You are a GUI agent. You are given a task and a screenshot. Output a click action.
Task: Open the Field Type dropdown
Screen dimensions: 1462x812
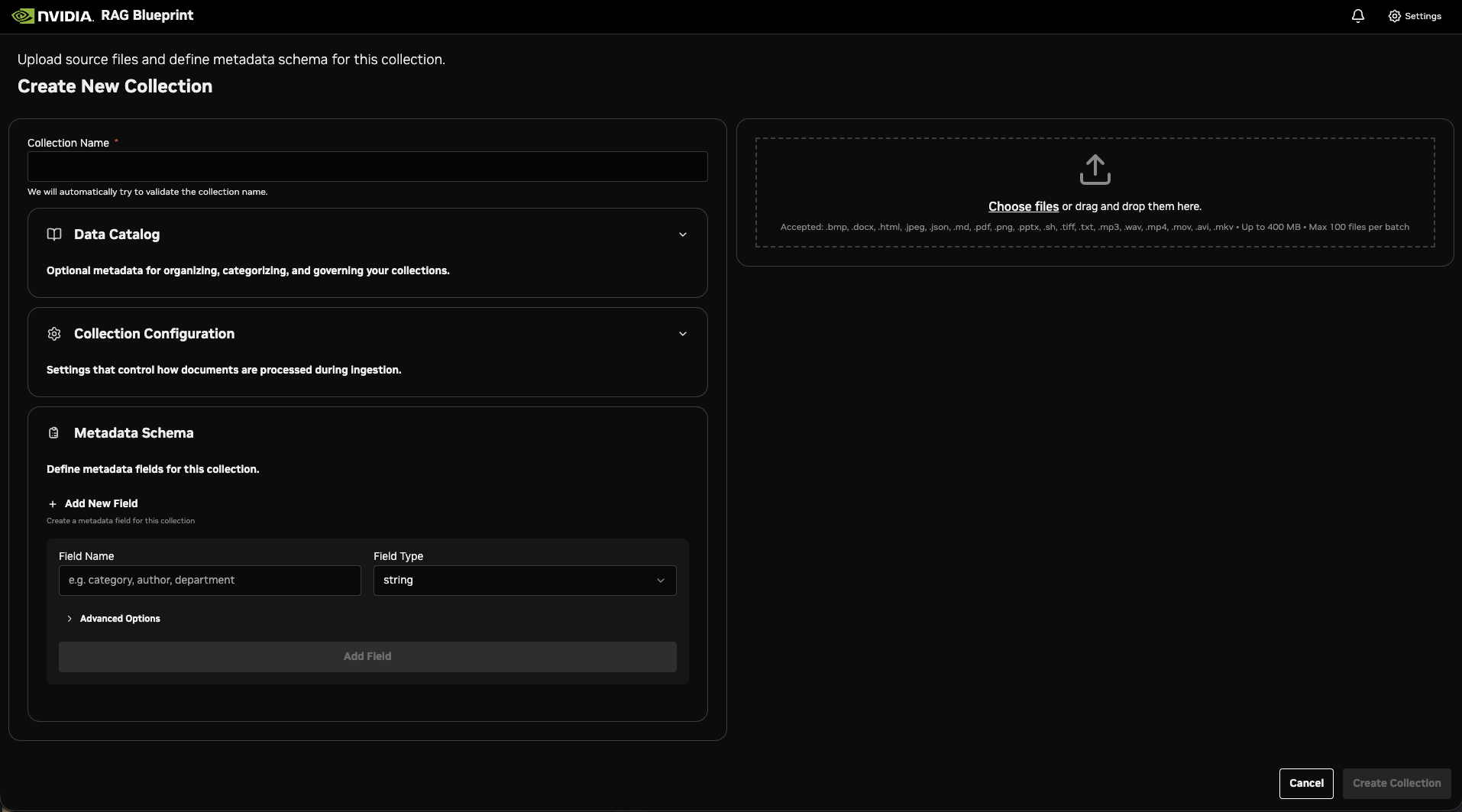point(524,581)
